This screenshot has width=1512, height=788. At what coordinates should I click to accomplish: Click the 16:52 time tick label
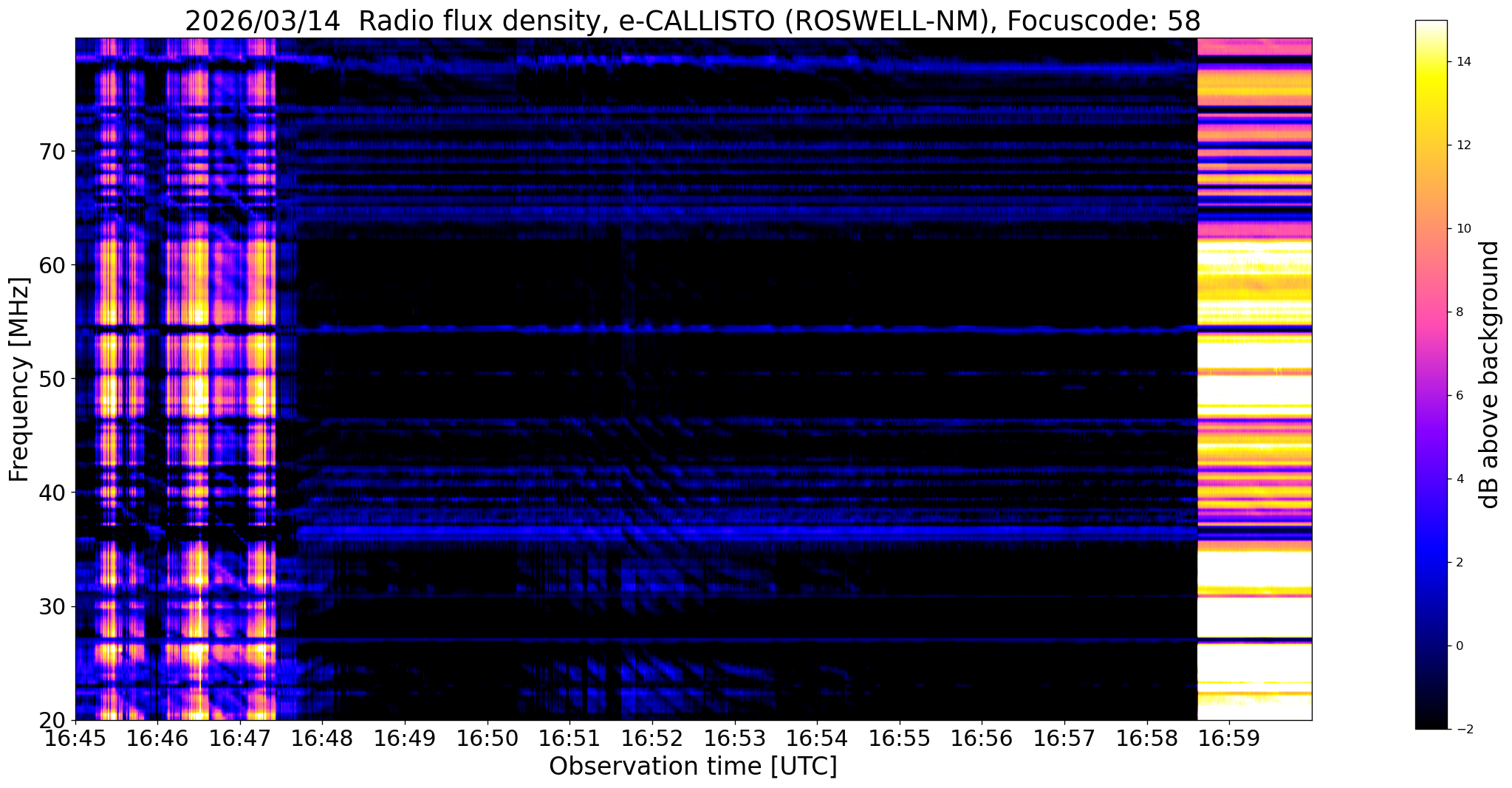point(652,738)
